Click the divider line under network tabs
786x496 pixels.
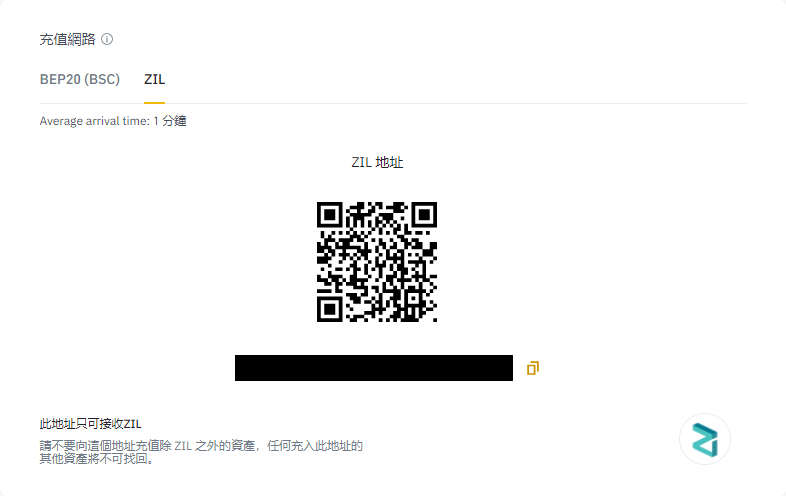(393, 103)
